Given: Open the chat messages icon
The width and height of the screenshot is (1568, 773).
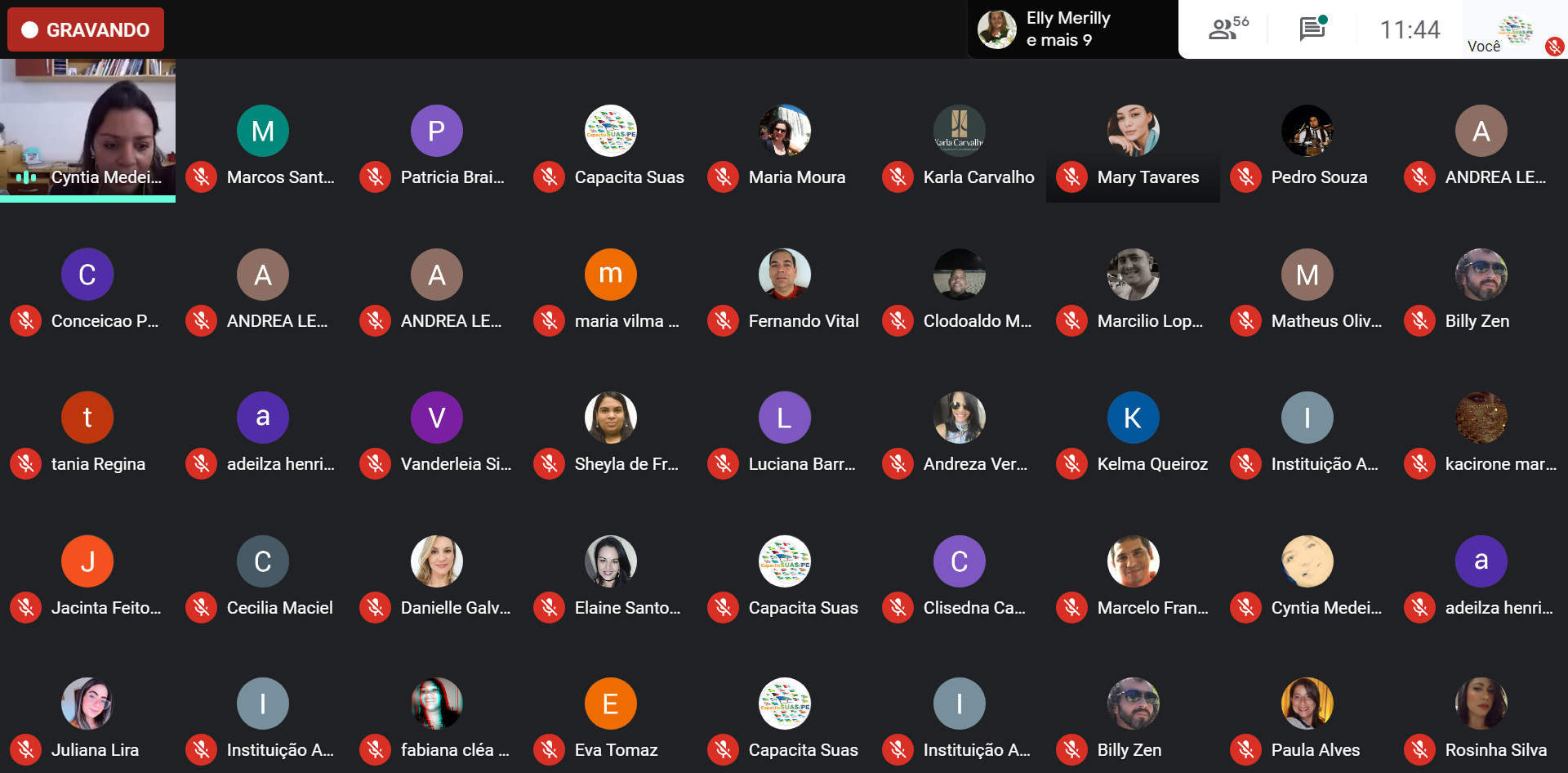Looking at the screenshot, I should [1312, 29].
